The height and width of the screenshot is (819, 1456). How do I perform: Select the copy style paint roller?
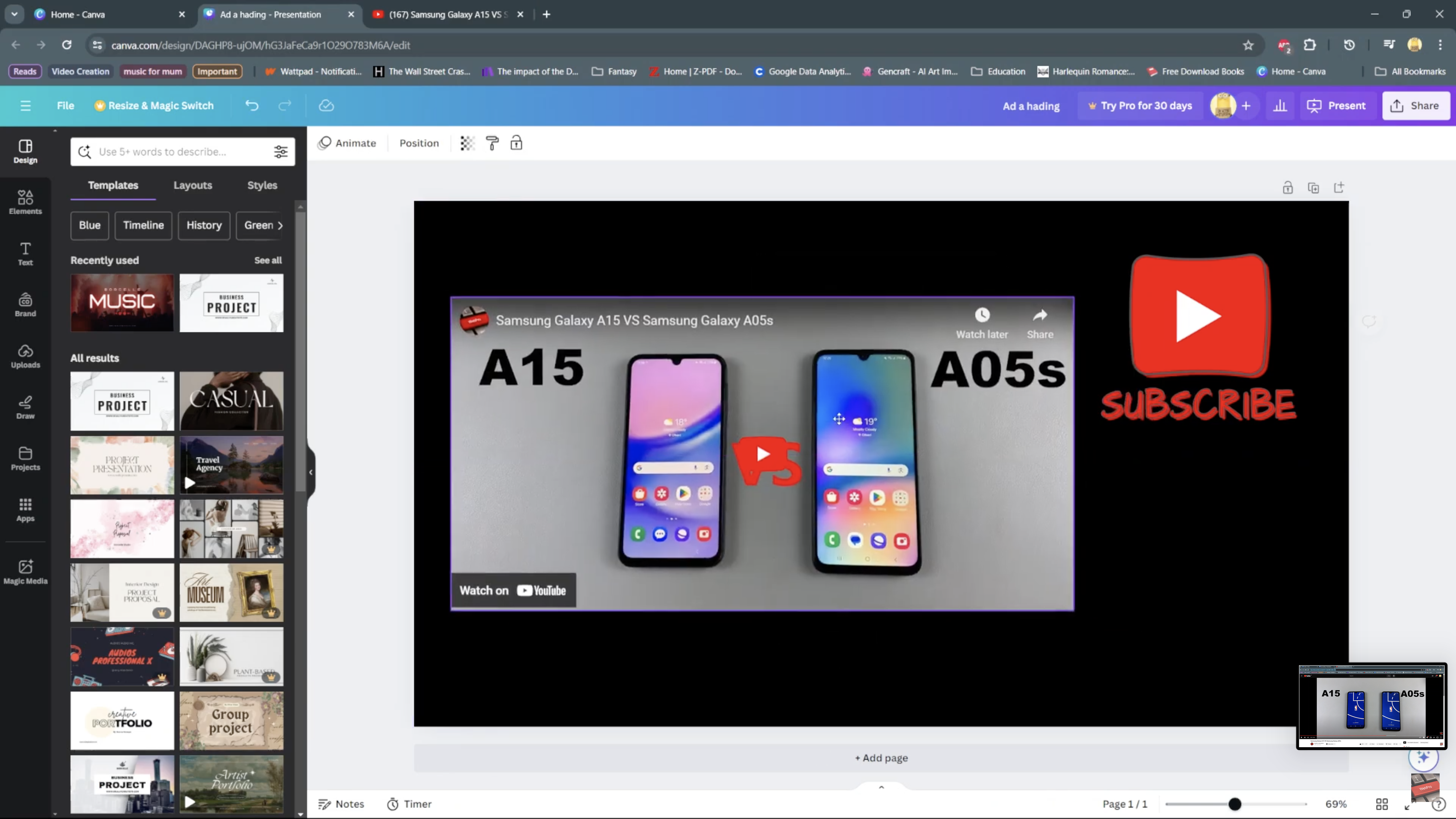coord(492,143)
